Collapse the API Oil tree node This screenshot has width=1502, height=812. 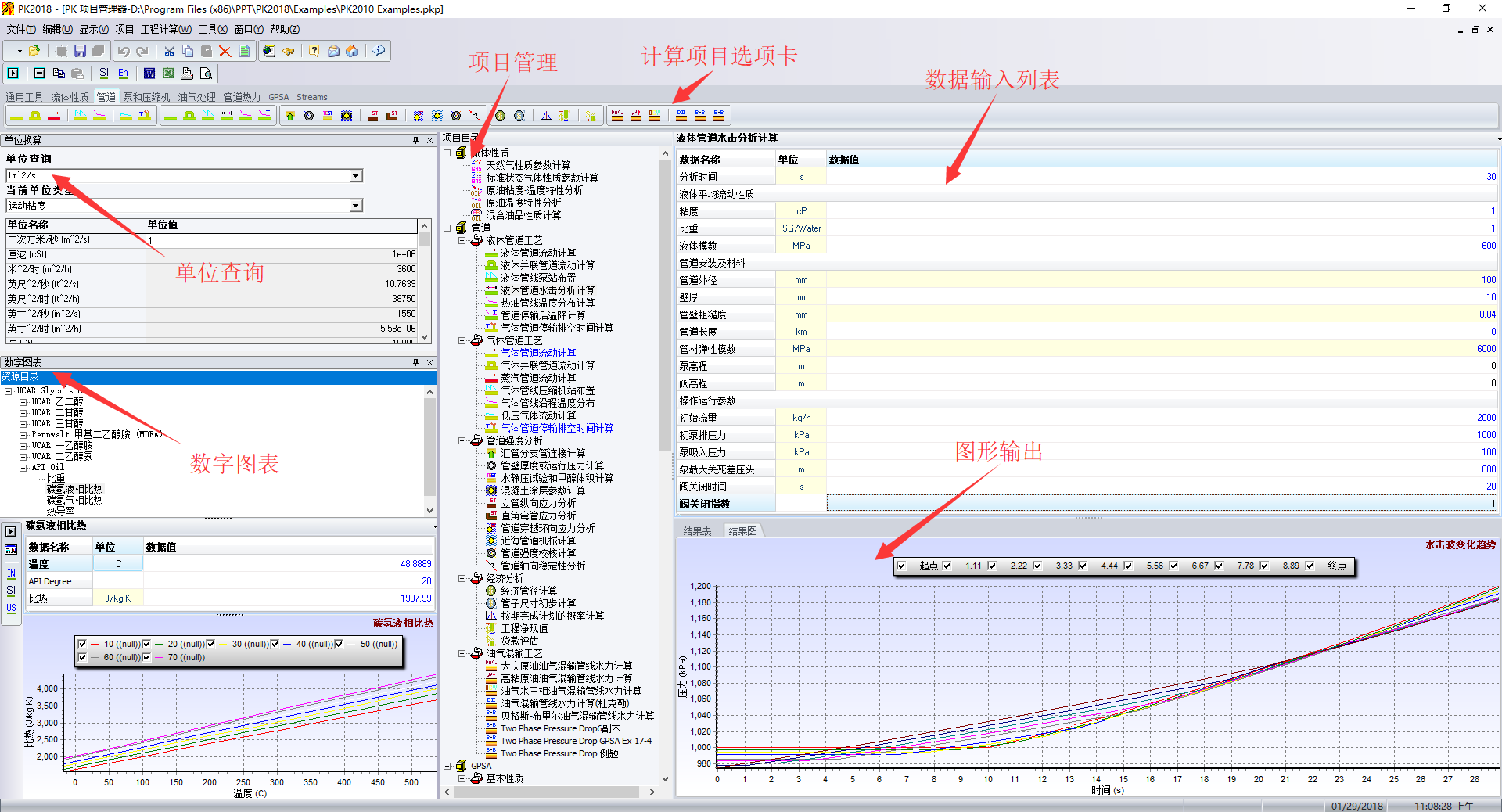[x=23, y=468]
